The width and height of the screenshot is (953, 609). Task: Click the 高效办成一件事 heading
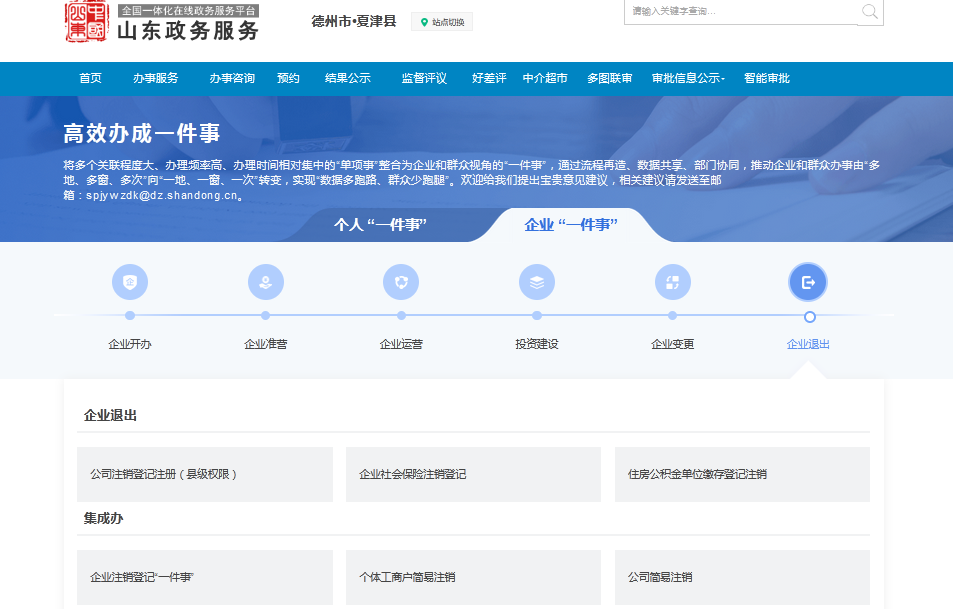142,133
